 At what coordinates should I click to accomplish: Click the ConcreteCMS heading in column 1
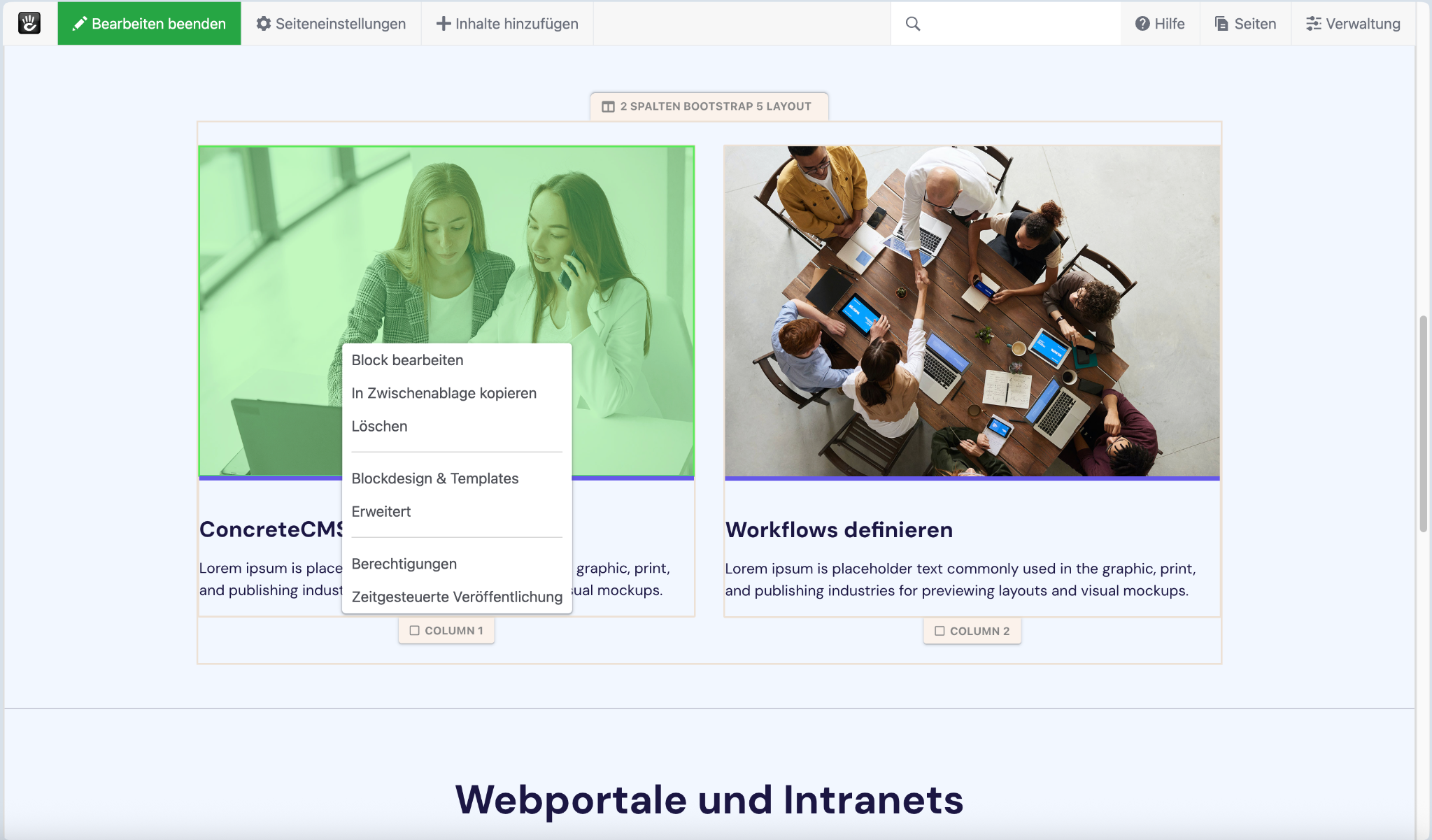271,529
